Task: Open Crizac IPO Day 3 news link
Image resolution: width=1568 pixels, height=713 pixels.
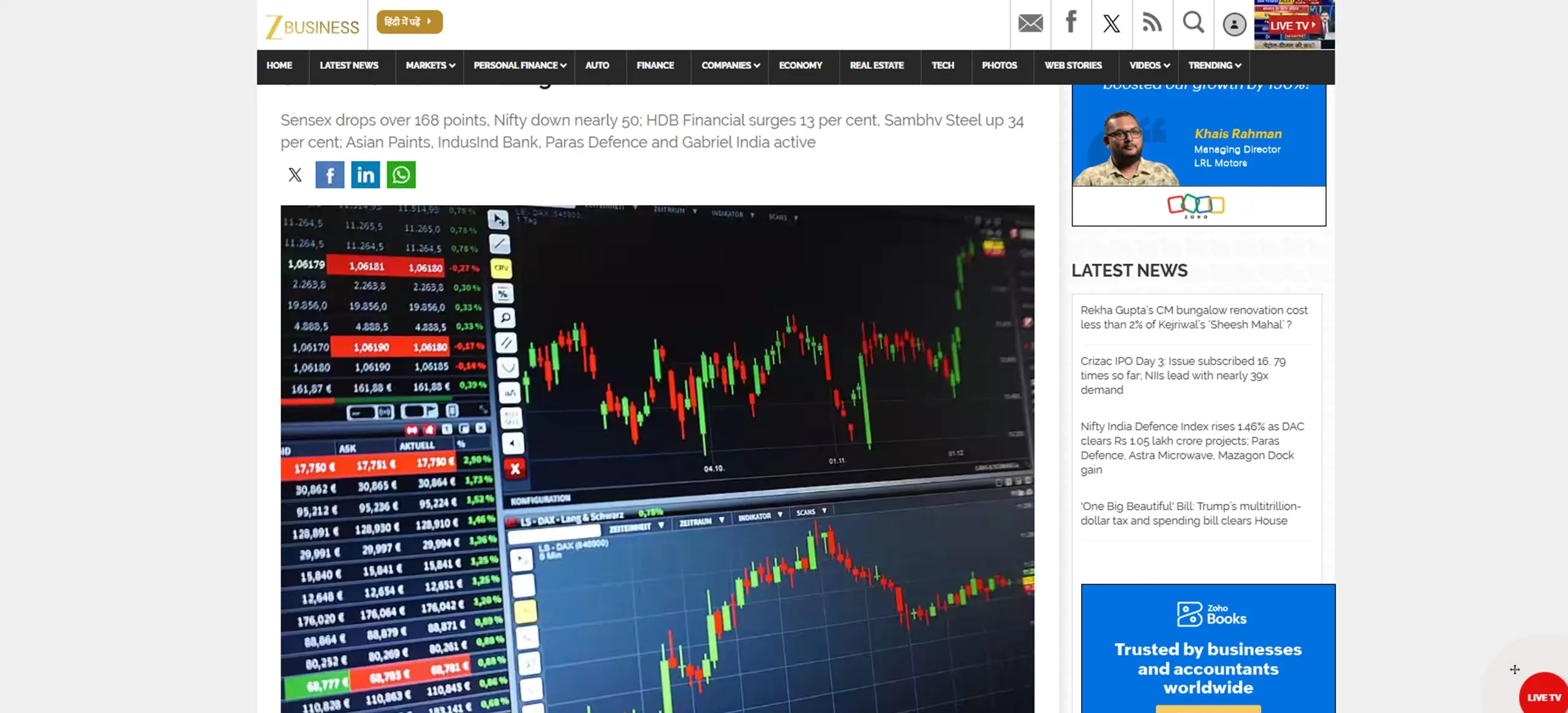Action: 1183,375
